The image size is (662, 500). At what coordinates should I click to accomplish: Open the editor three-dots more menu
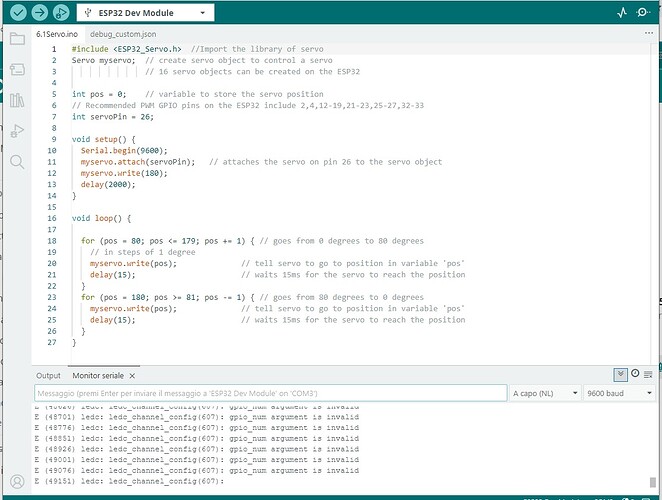click(649, 33)
